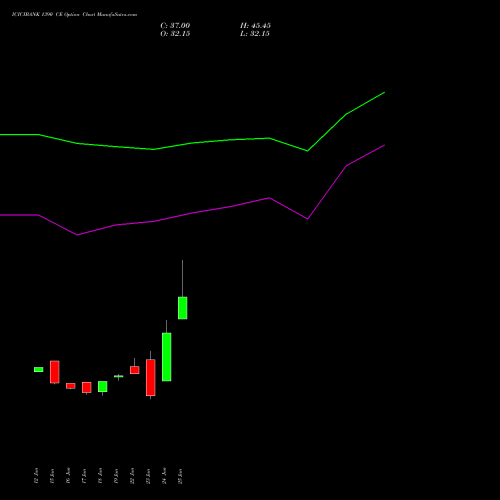Image resolution: width=500 pixels, height=500 pixels.
Task: Select the open value 'O: 32.15'
Action: click(x=175, y=34)
